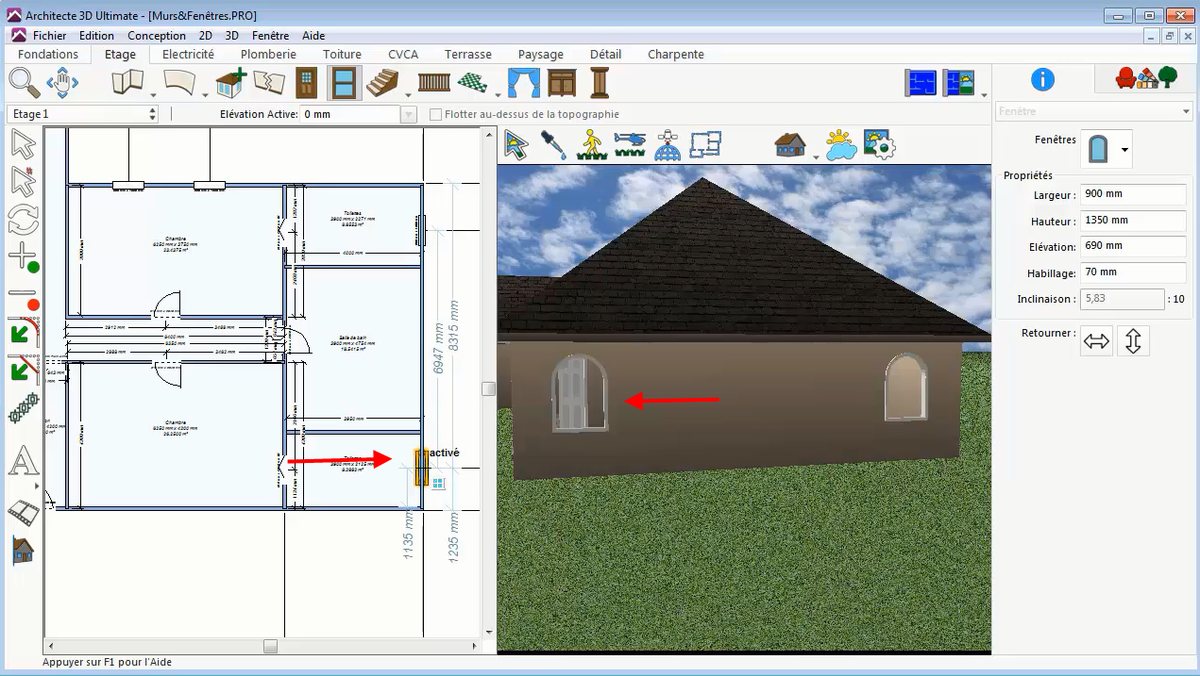Select the window tool

point(344,83)
